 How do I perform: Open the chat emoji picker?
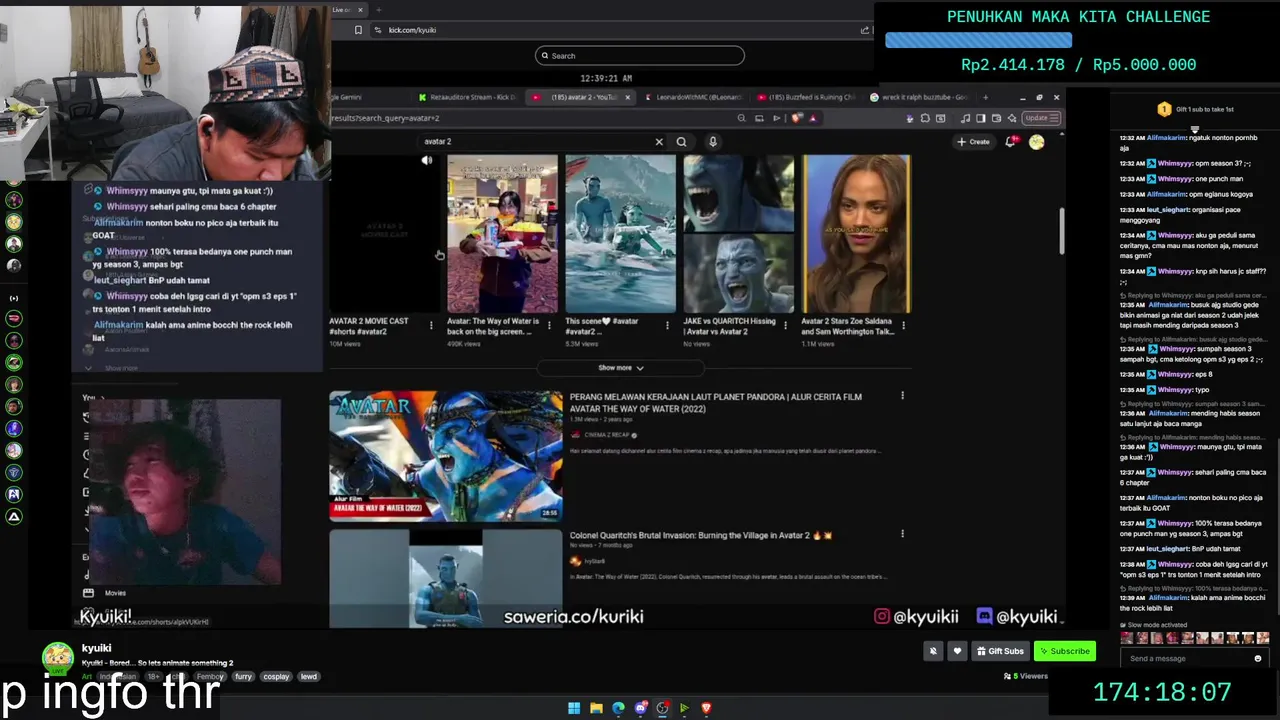[x=1258, y=659]
